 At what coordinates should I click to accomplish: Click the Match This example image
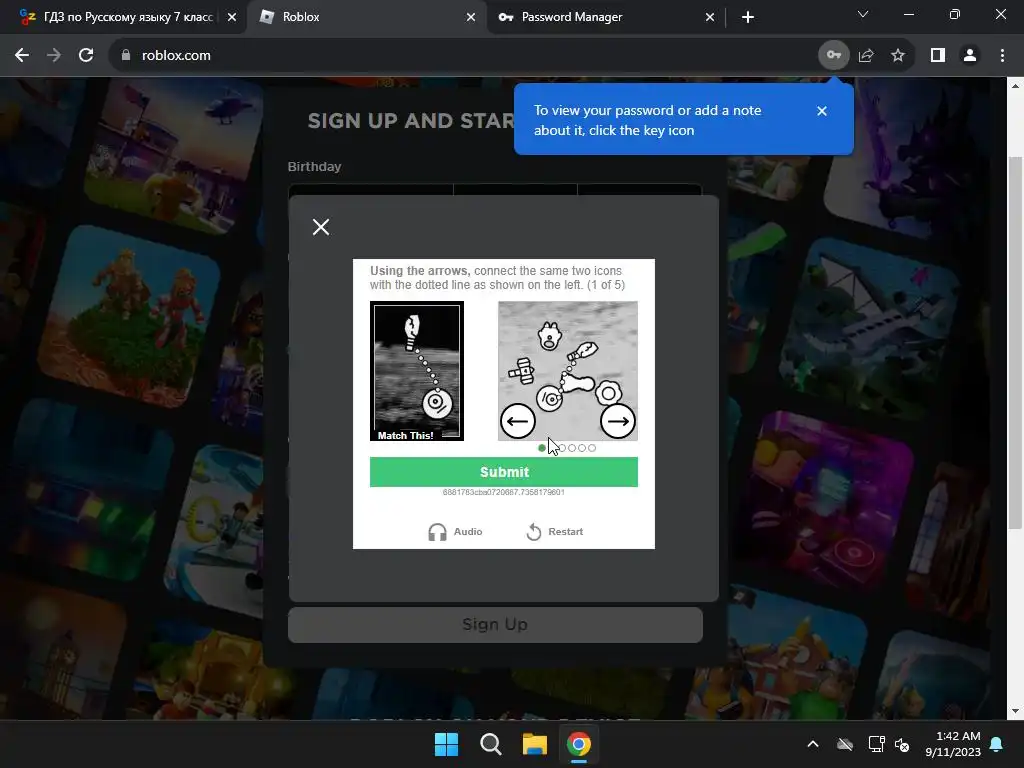coord(417,371)
